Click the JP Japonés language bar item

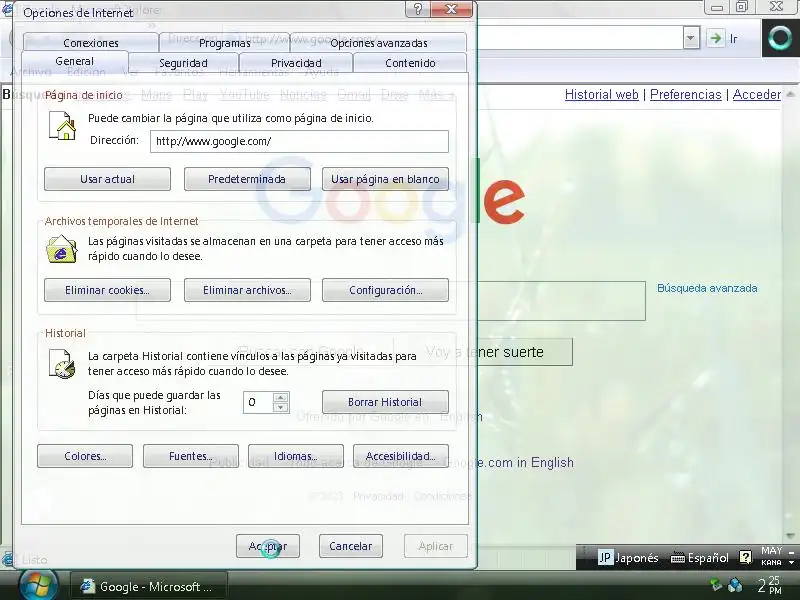tap(628, 558)
